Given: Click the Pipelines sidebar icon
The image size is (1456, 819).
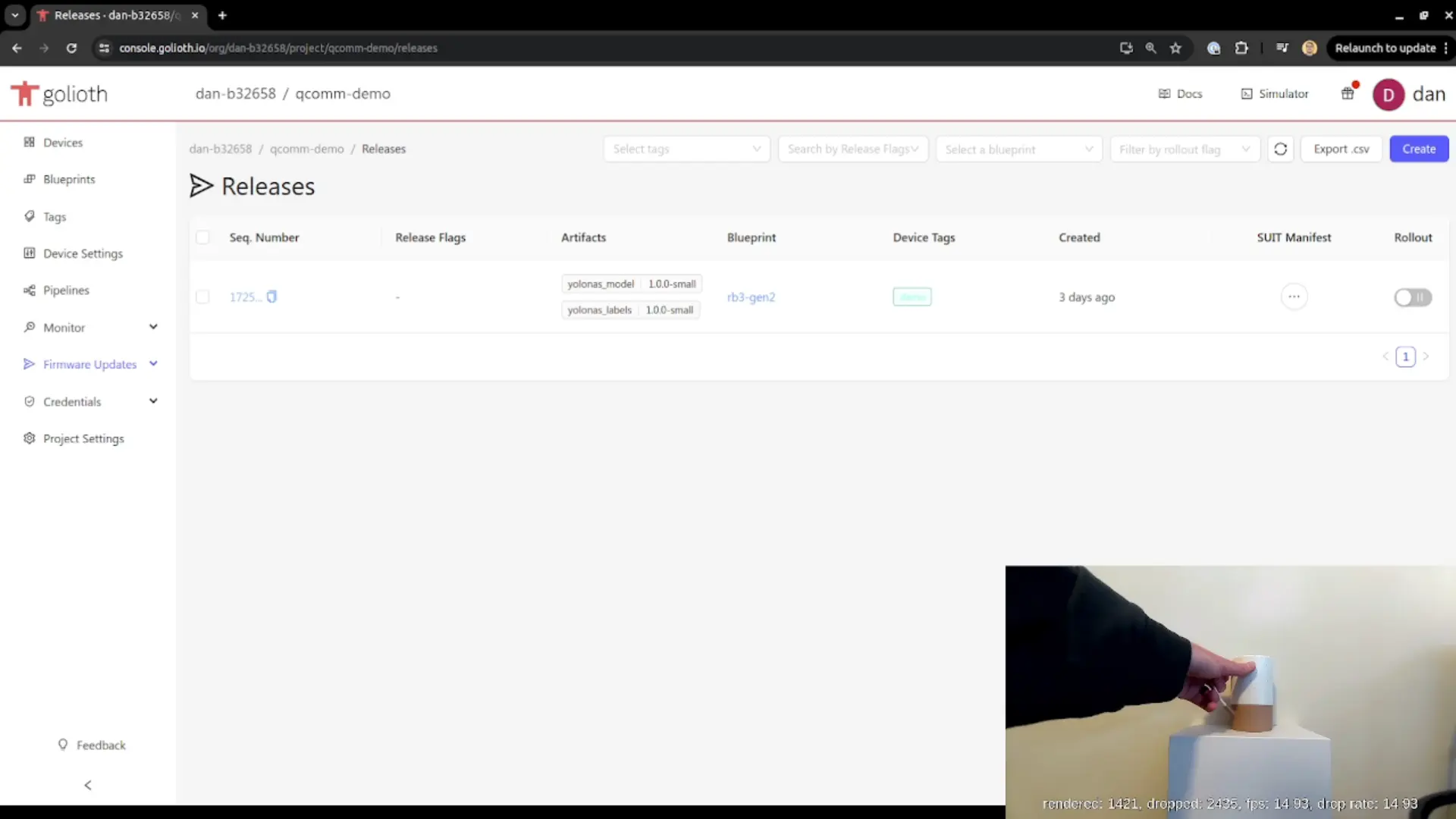Looking at the screenshot, I should click(28, 290).
